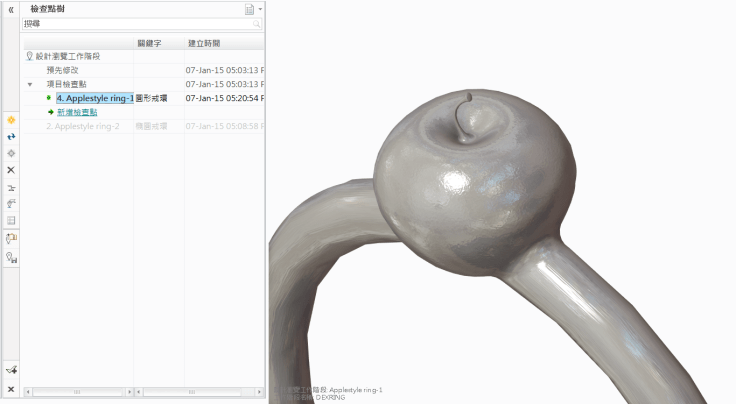Select the 4. Applestyle ring-1 checkpoint
736x404 pixels.
(x=94, y=99)
